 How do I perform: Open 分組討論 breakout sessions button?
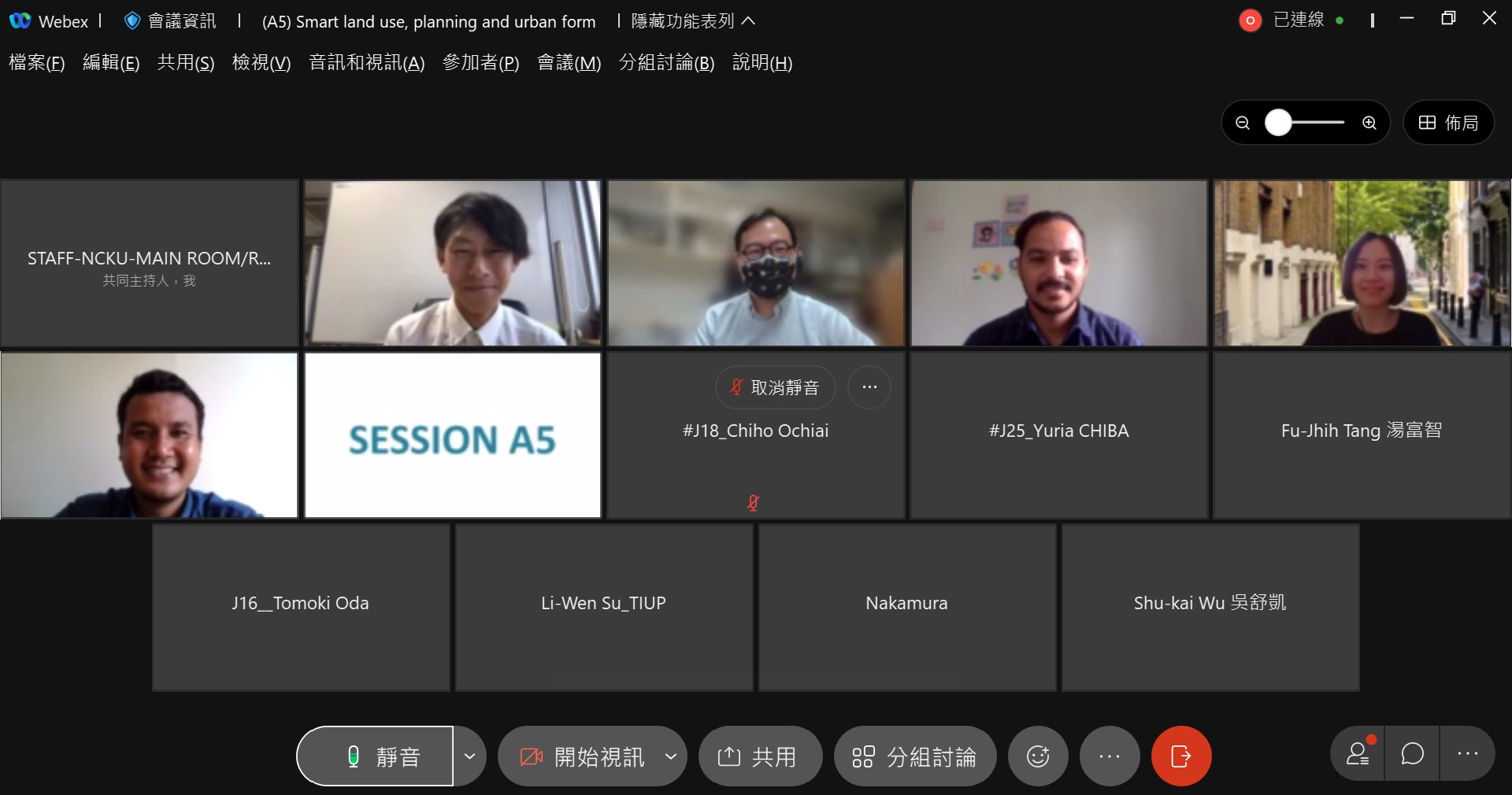pos(915,756)
